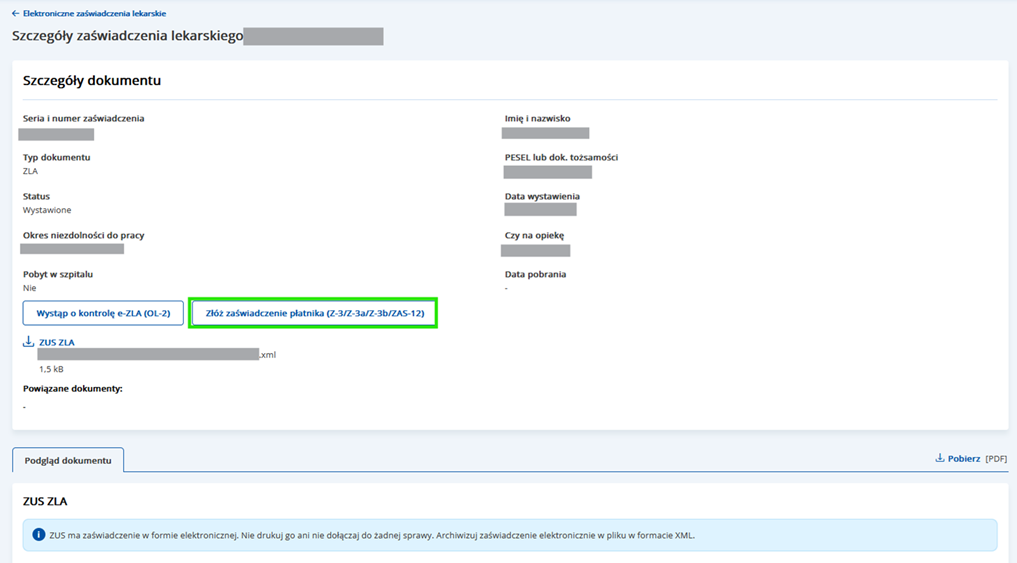Viewport: 1017px width, 563px height.
Task: Click download icon next to Pobierz
Action: pyautogui.click(x=940, y=458)
